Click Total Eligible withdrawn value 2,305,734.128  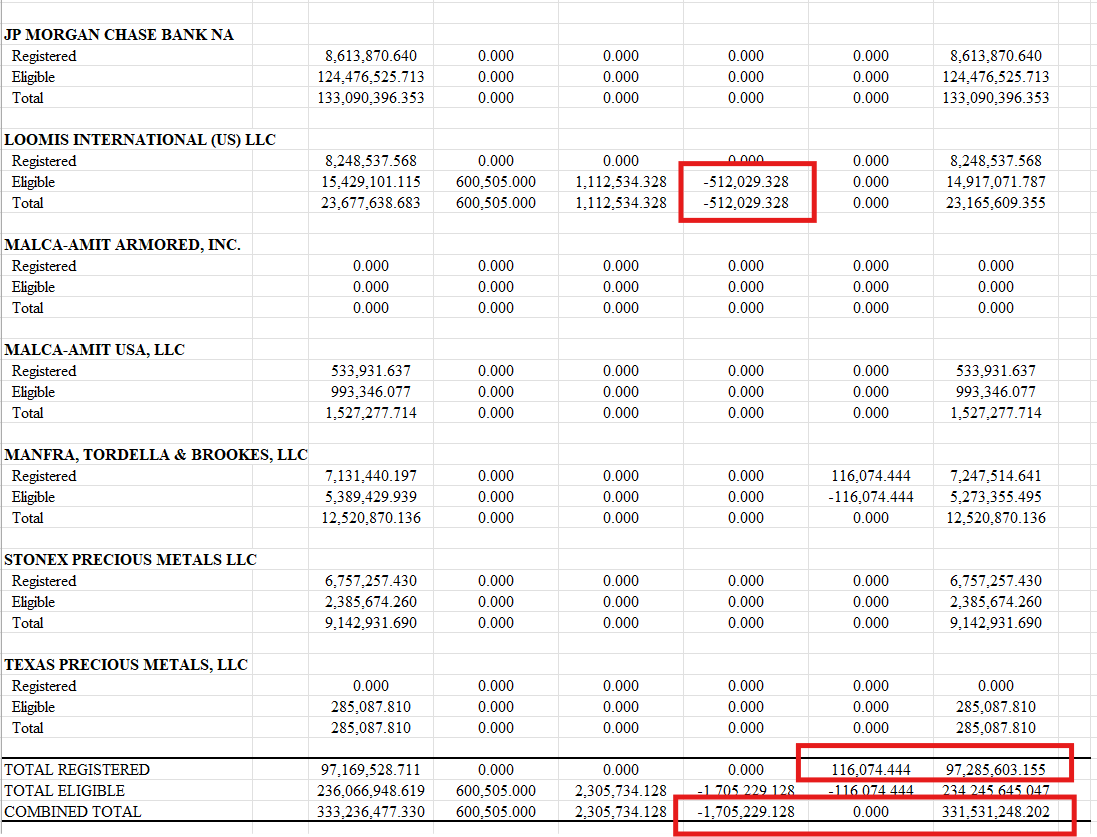click(x=621, y=791)
